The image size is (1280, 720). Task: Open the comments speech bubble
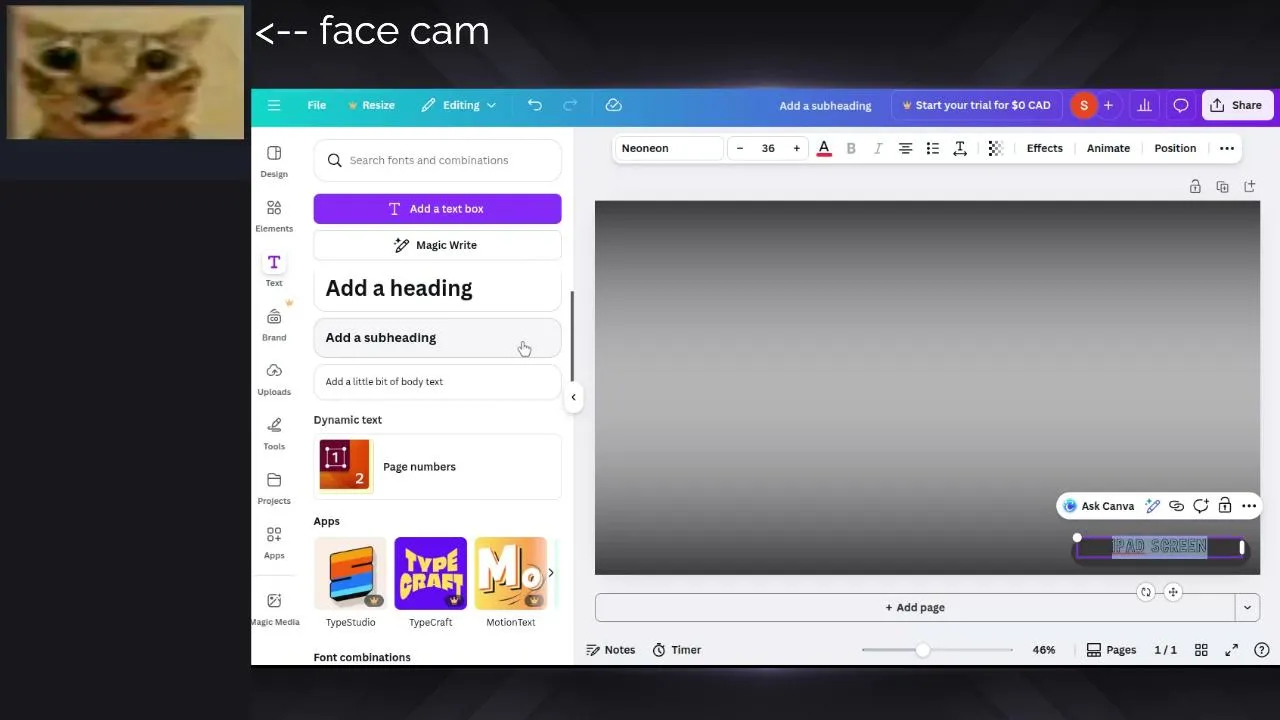1180,105
